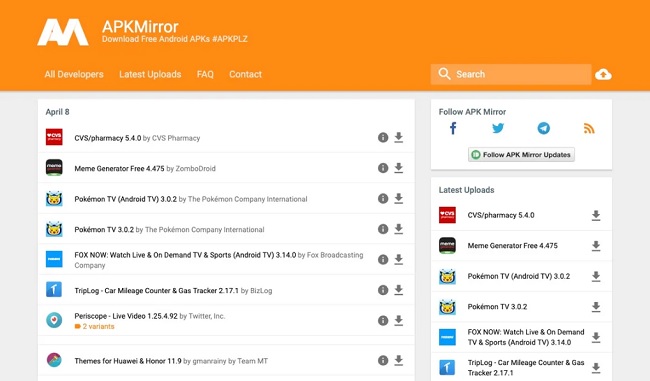Open the RSS feed icon
Image resolution: width=650 pixels, height=381 pixels.
pyautogui.click(x=589, y=129)
